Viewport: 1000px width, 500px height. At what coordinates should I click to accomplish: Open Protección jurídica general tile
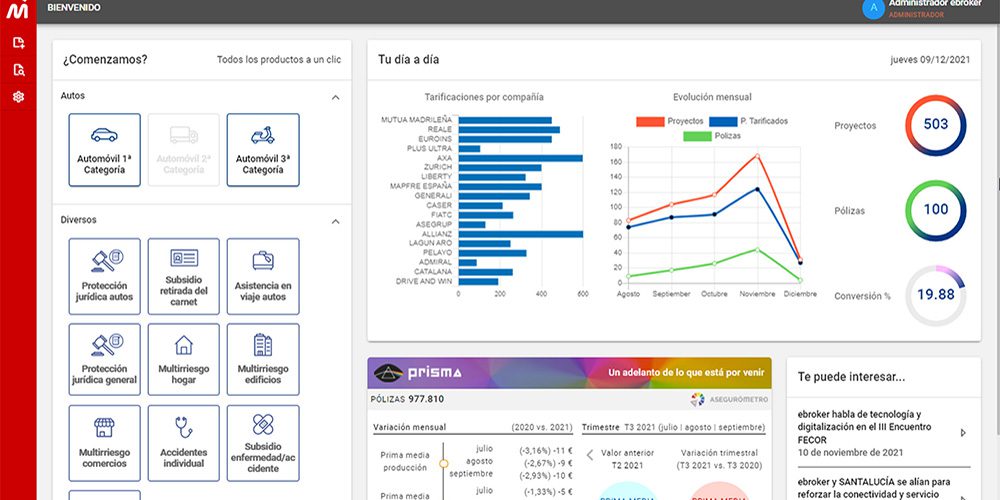click(105, 359)
